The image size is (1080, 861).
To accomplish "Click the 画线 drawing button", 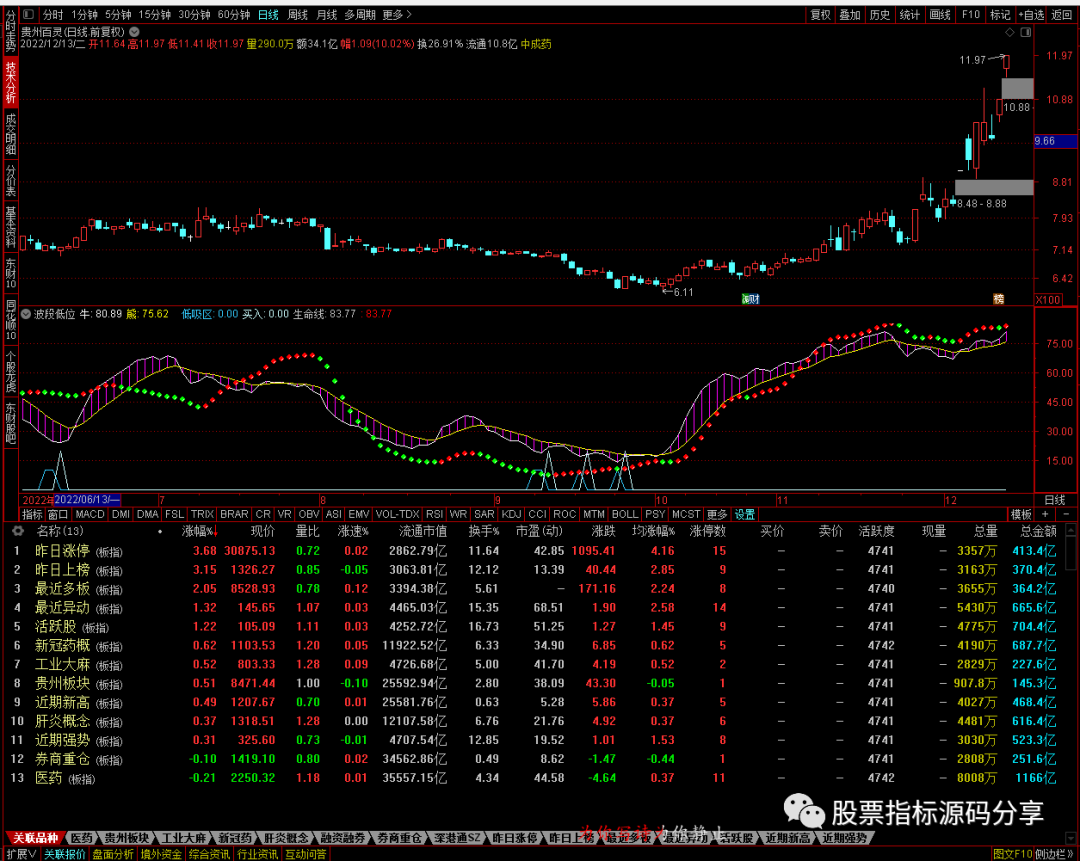I will point(940,14).
